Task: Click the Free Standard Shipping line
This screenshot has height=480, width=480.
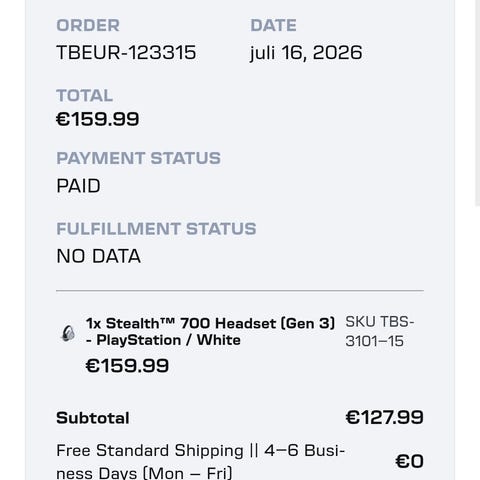Action: (x=200, y=462)
